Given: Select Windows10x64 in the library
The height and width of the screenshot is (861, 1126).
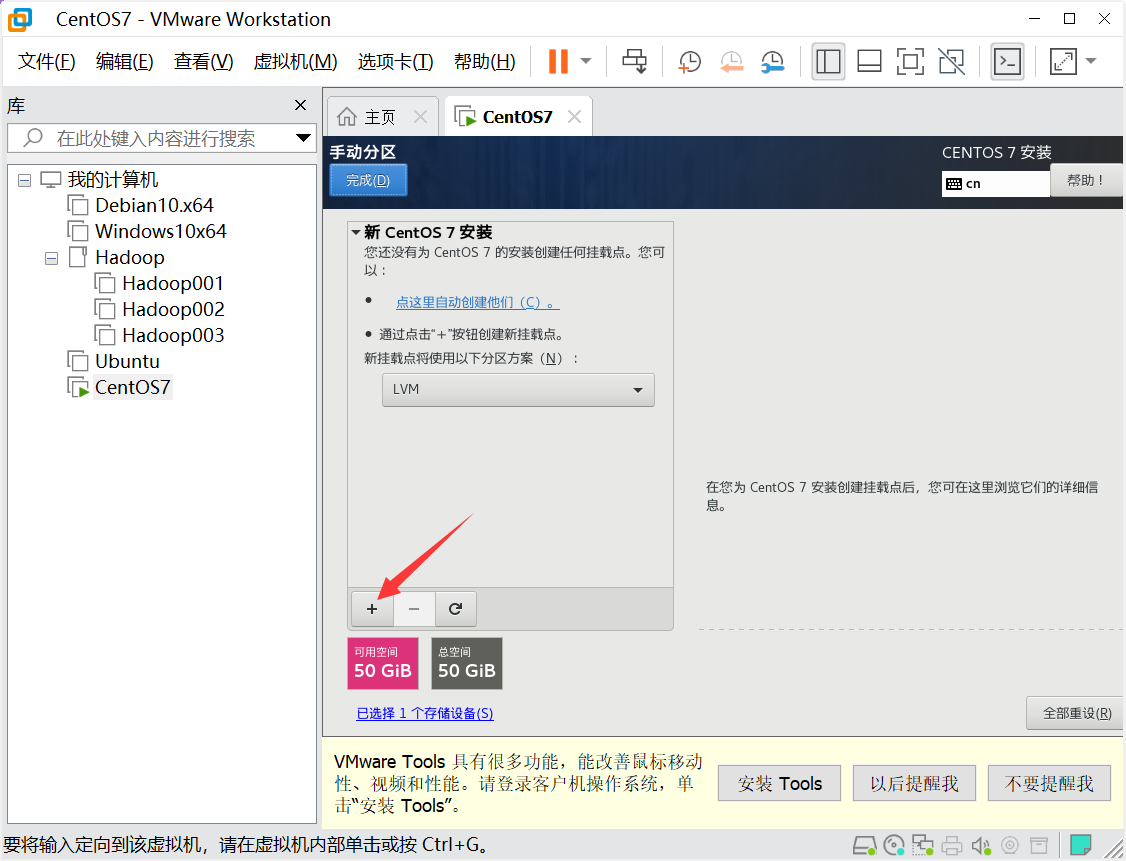Looking at the screenshot, I should 160,231.
